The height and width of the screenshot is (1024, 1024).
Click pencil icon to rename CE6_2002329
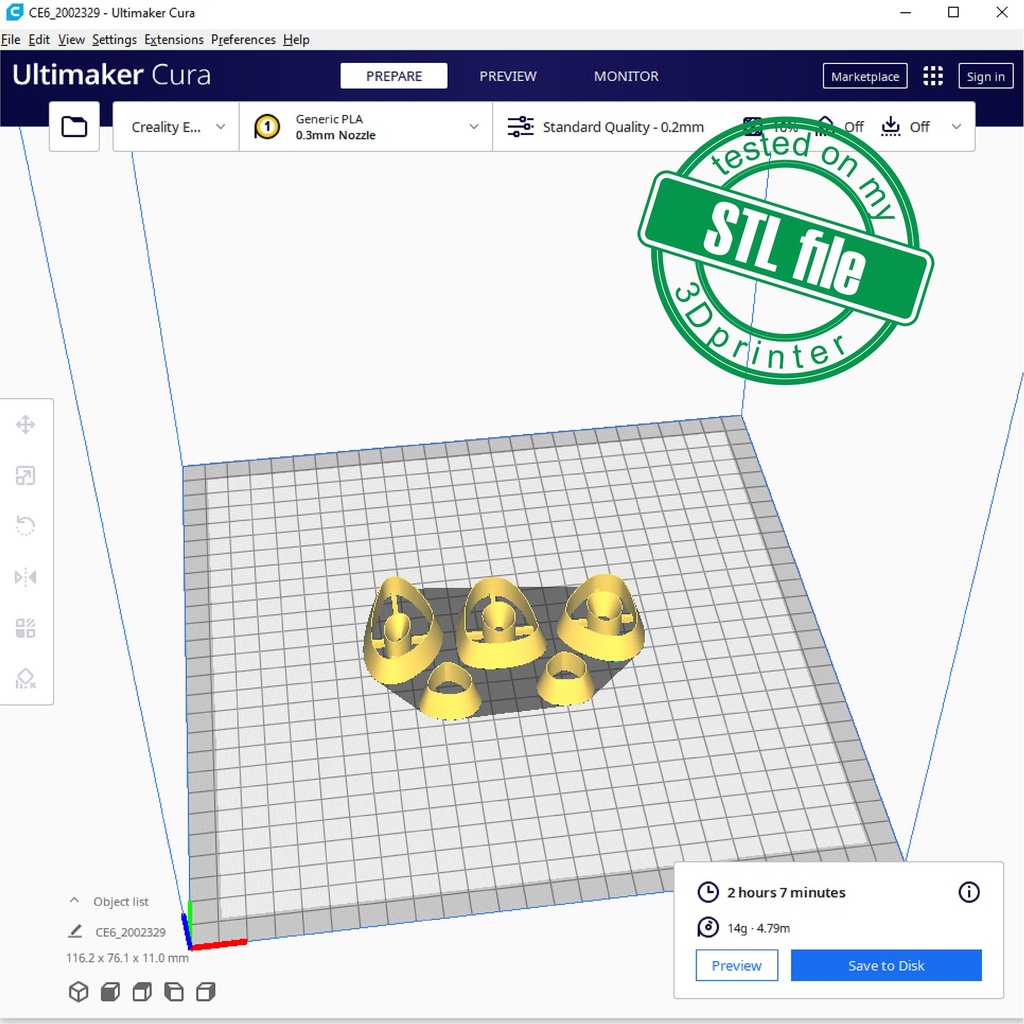[75, 931]
